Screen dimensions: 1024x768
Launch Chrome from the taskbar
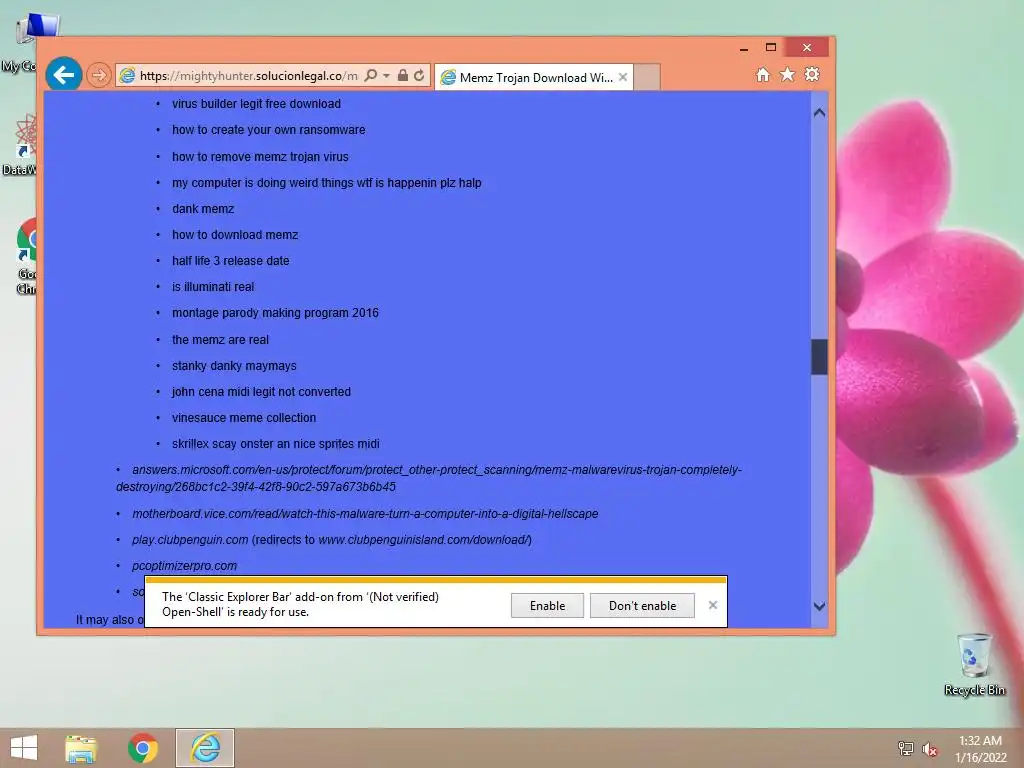142,748
